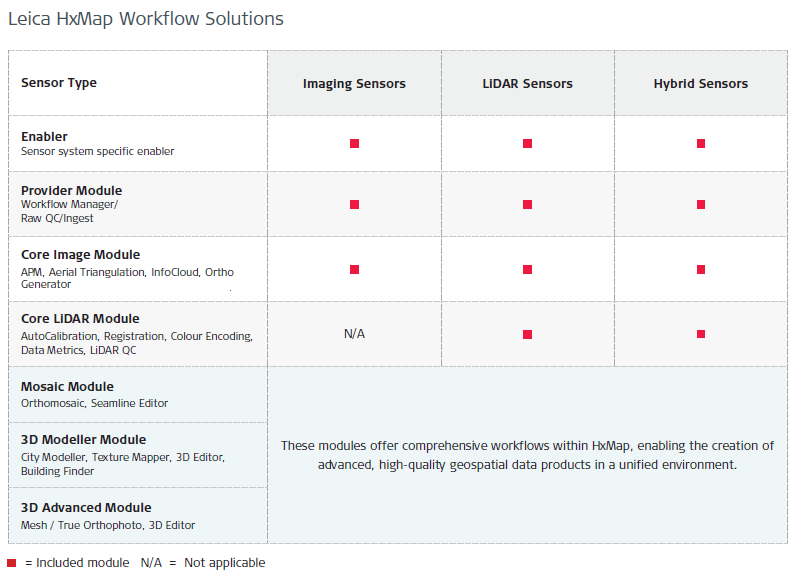The image size is (799, 576).
Task: Click Core Image Module marker under LiDAR Sensors
Action: [x=527, y=269]
